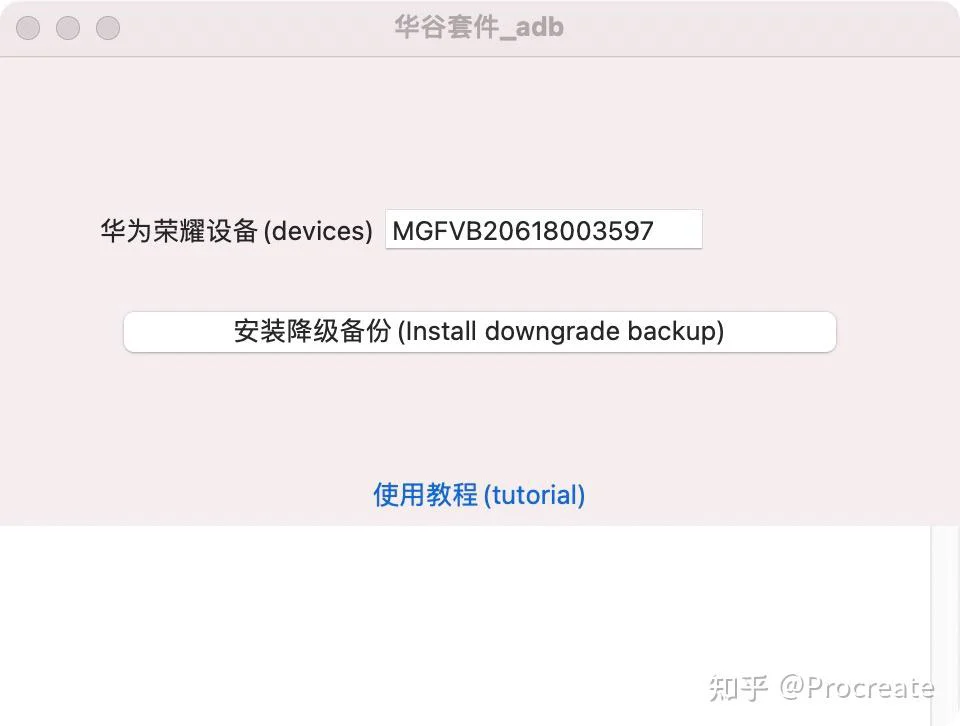Open the 使用教程 (tutorial) link

point(479,495)
